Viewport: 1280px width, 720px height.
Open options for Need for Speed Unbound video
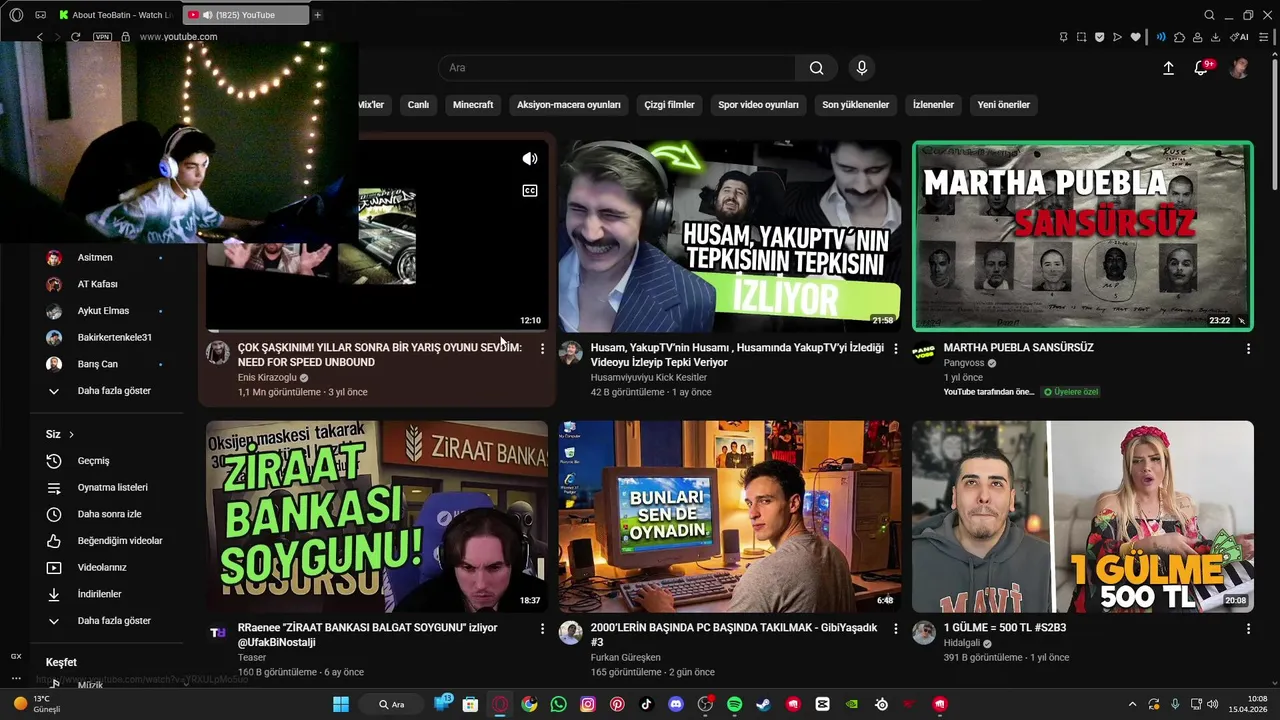542,348
